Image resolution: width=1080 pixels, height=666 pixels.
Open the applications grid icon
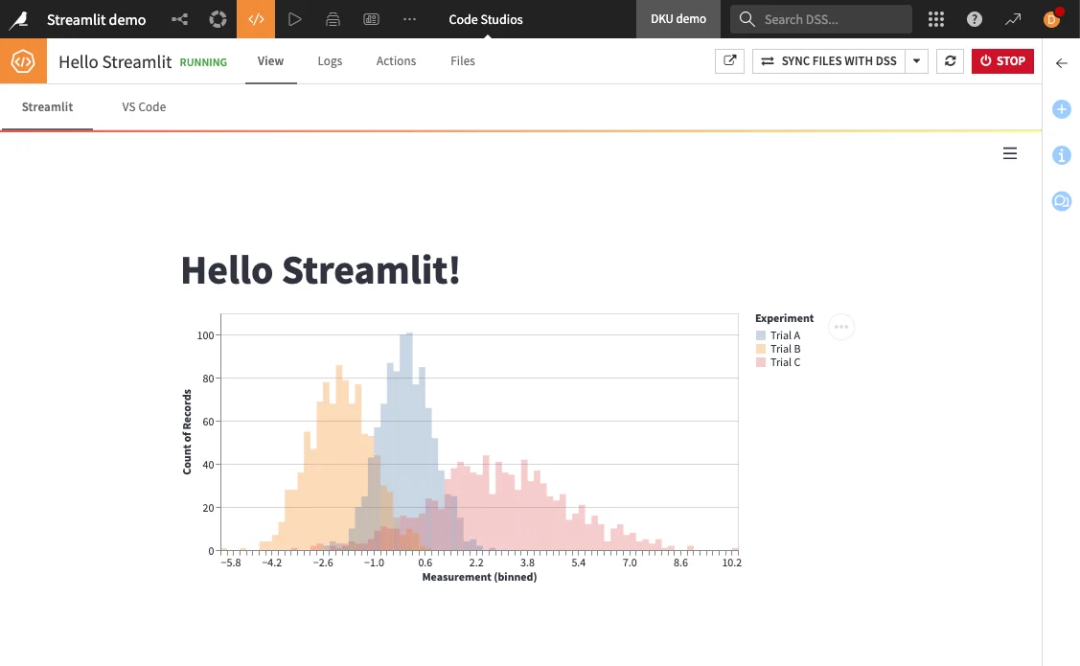[936, 19]
